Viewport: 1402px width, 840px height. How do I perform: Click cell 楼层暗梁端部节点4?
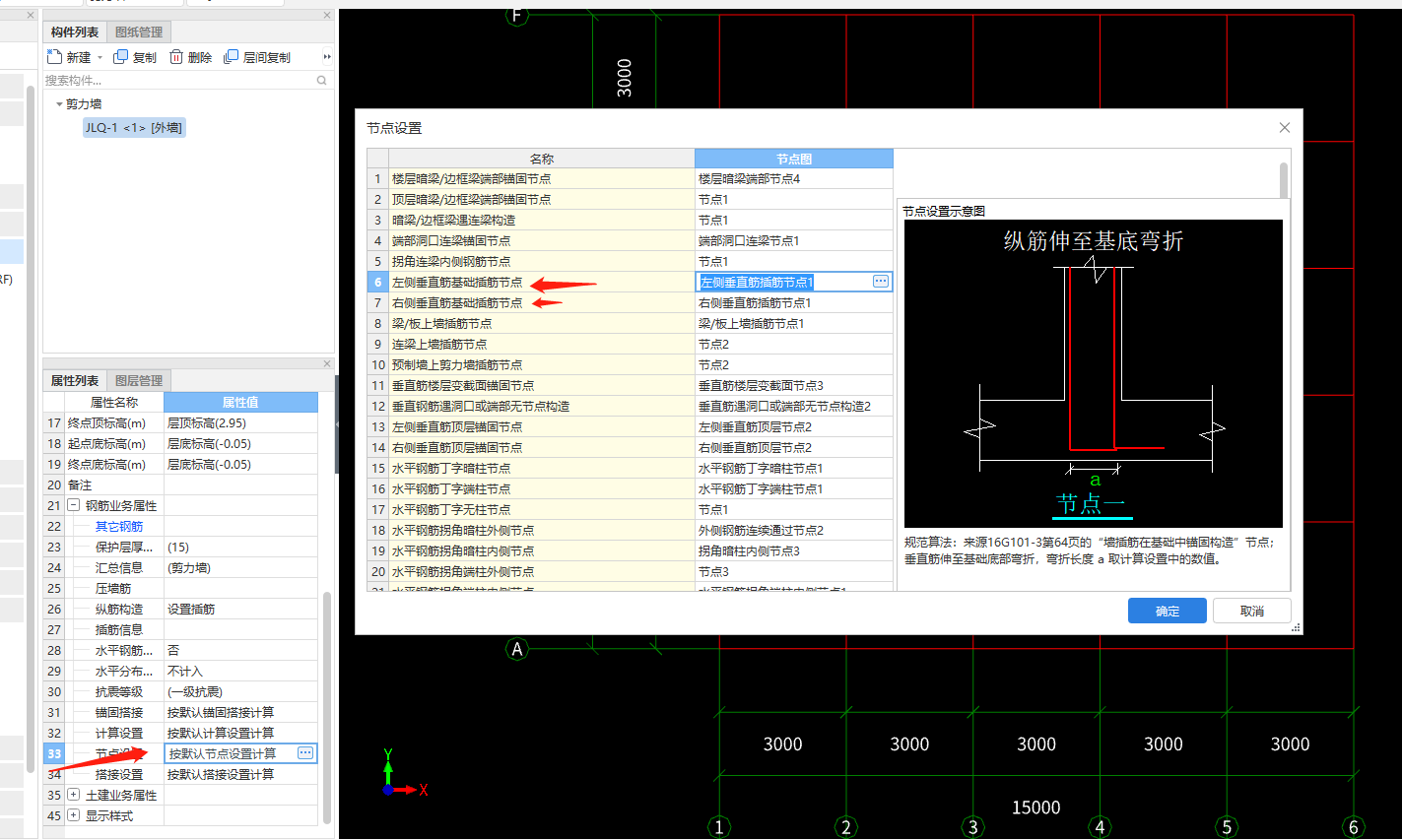click(x=794, y=179)
